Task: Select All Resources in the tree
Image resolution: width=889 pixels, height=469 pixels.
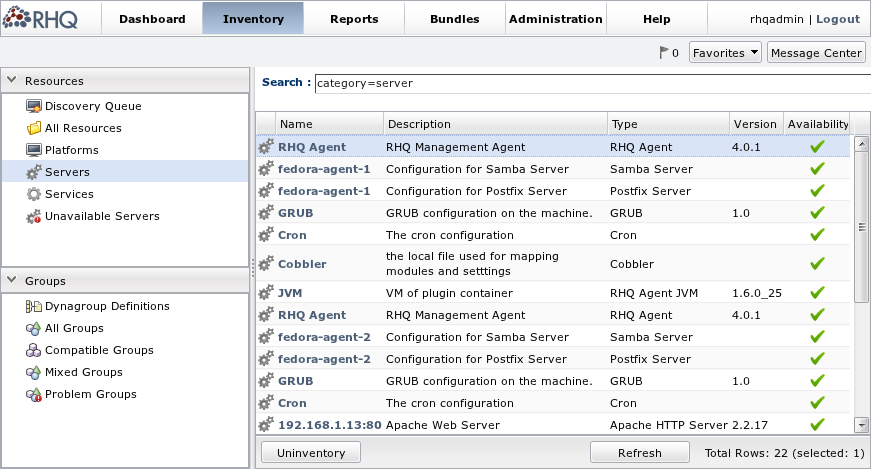Action: [x=83, y=128]
